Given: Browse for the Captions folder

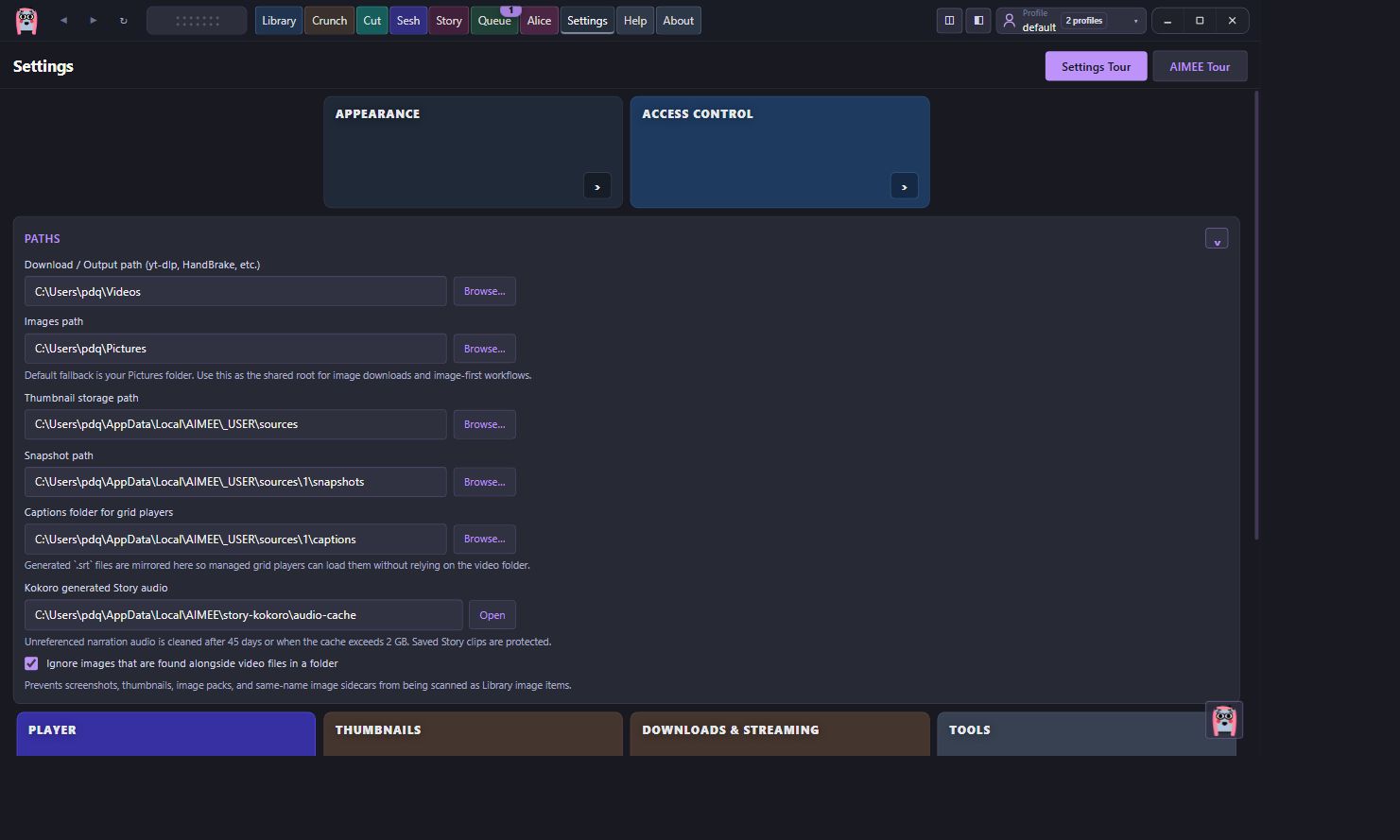Looking at the screenshot, I should [x=484, y=539].
